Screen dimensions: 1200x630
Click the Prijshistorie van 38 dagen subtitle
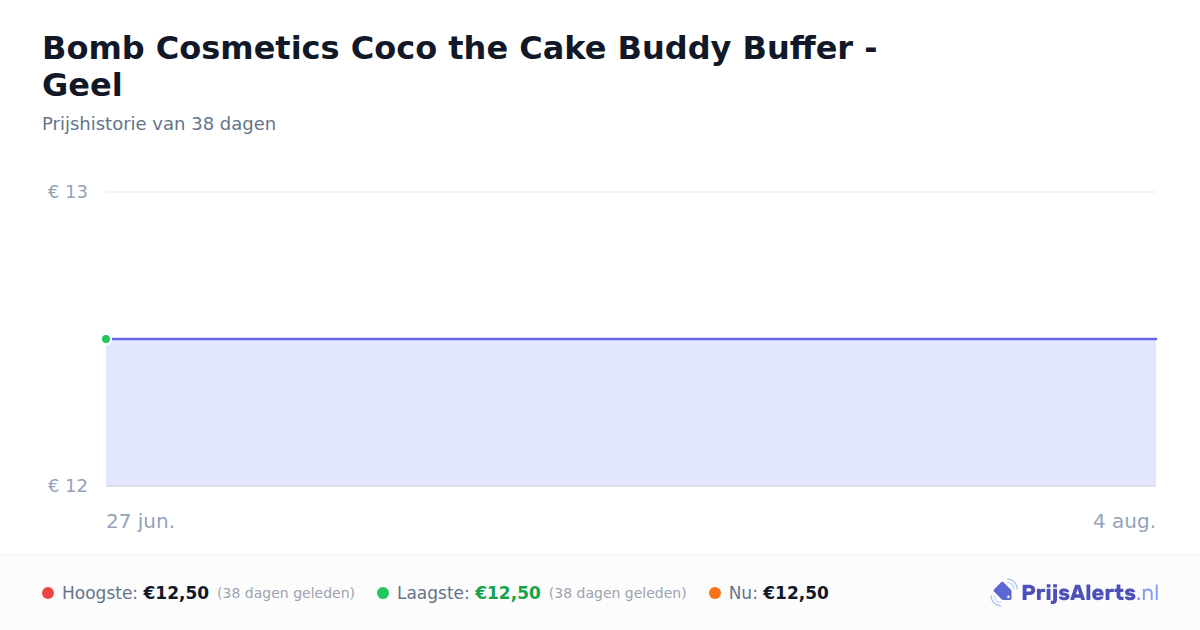click(x=159, y=124)
